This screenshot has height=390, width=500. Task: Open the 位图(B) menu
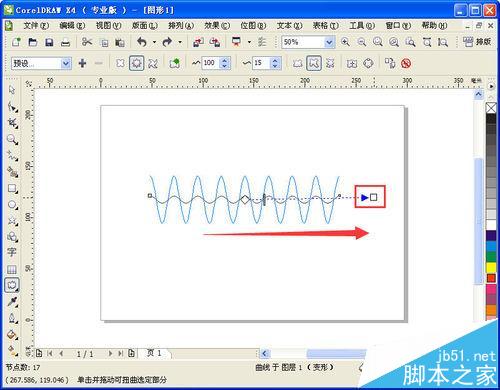tap(253, 25)
